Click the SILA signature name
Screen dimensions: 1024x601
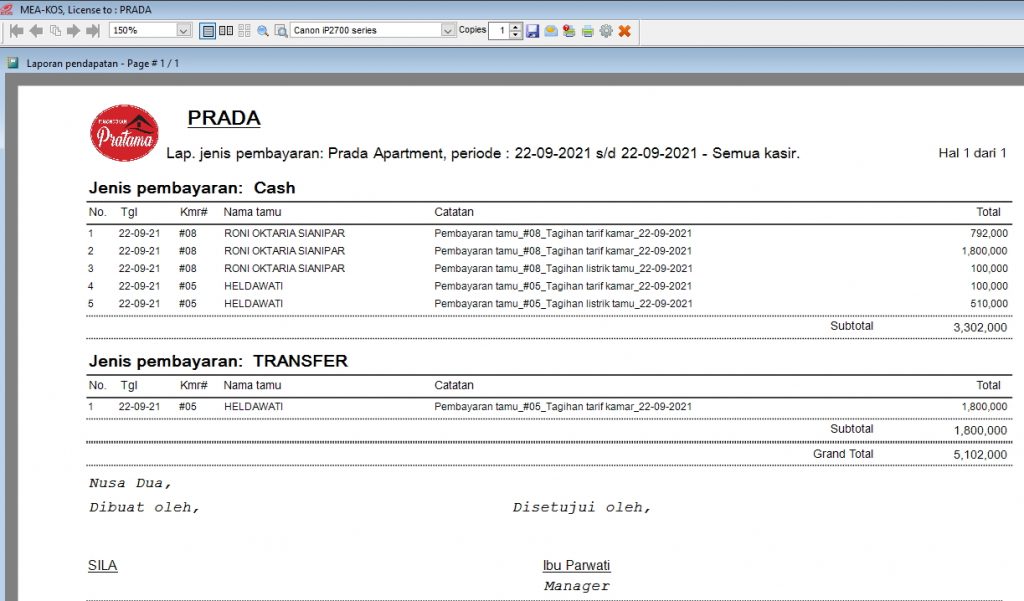pos(103,566)
